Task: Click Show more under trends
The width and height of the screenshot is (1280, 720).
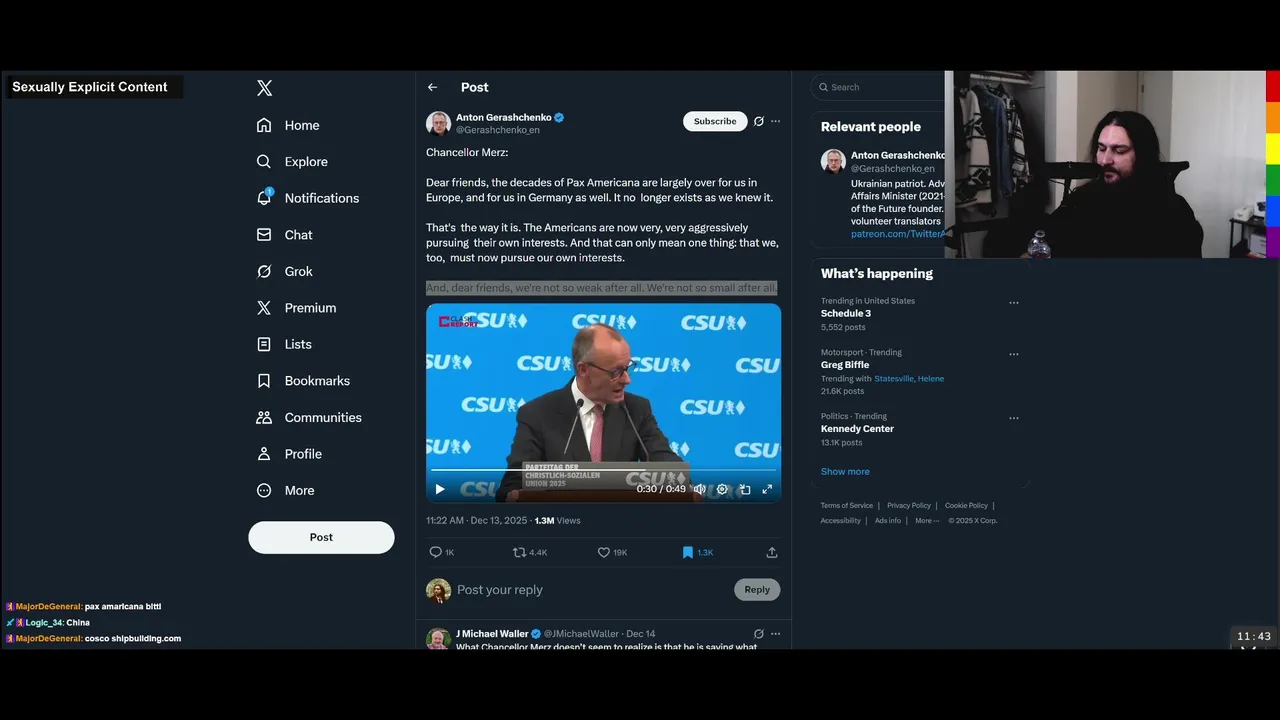Action: click(x=845, y=471)
